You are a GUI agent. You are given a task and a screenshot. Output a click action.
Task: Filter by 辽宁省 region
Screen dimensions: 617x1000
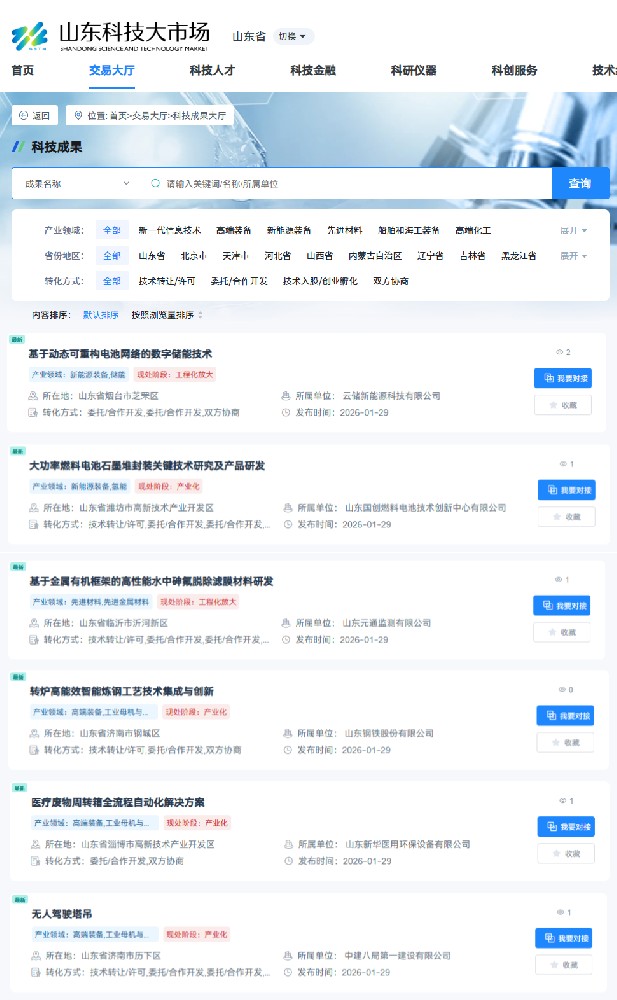point(430,256)
